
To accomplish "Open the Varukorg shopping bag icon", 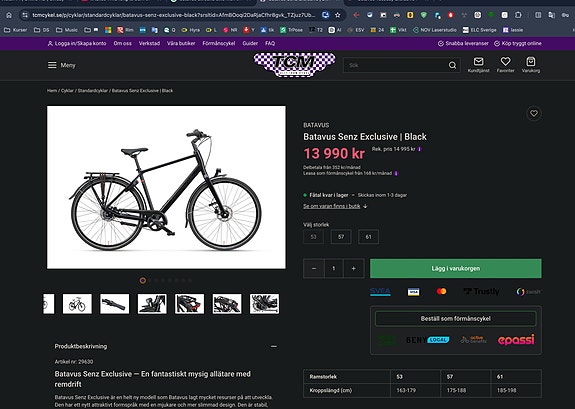I will 531,61.
